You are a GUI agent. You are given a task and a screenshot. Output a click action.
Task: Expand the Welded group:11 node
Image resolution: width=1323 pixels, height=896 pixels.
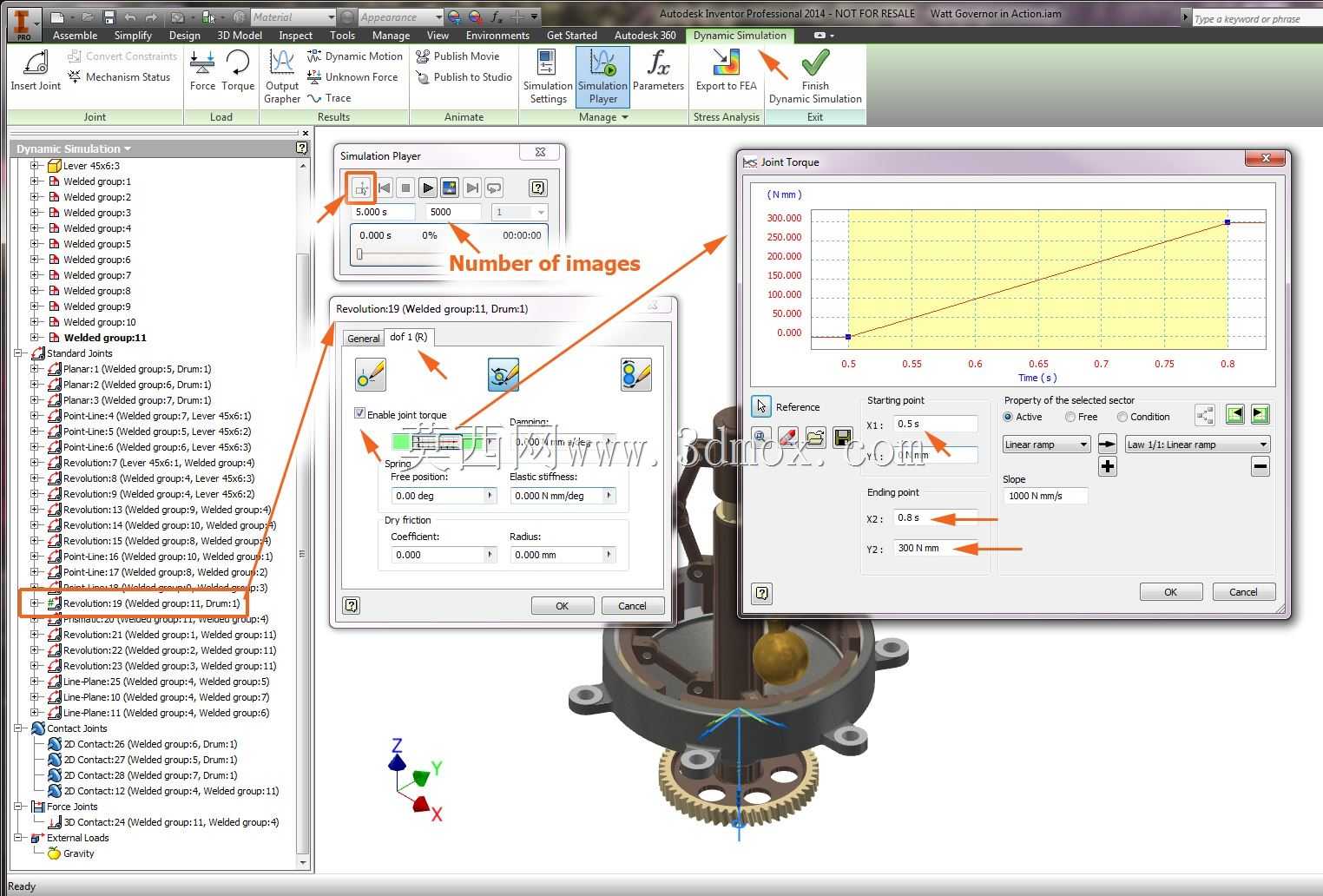(35, 338)
